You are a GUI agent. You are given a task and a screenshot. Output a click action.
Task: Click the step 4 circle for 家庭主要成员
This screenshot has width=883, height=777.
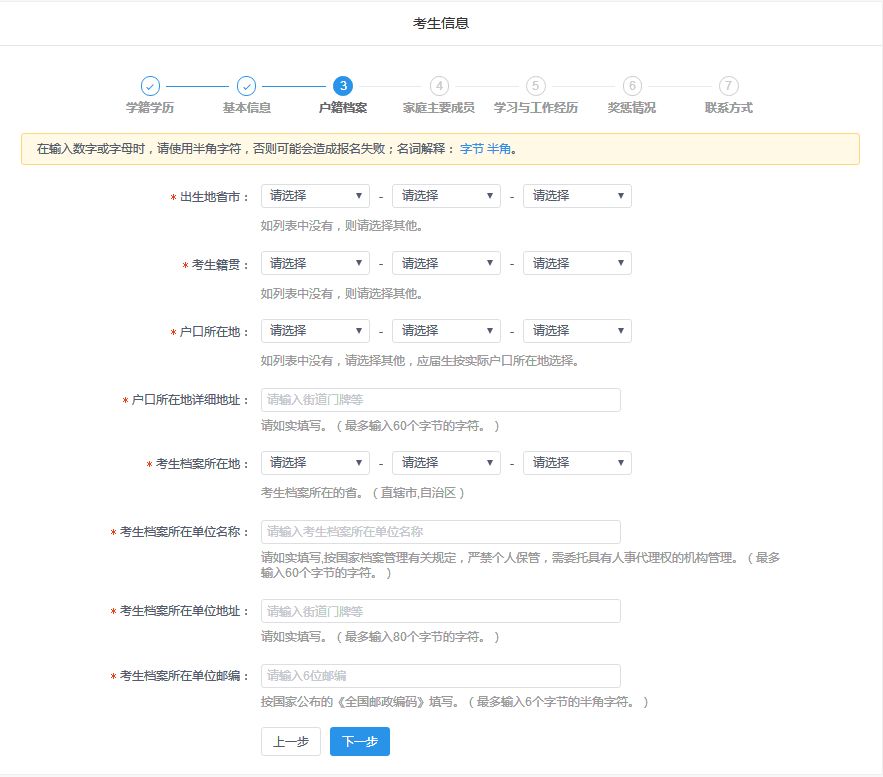coord(439,86)
